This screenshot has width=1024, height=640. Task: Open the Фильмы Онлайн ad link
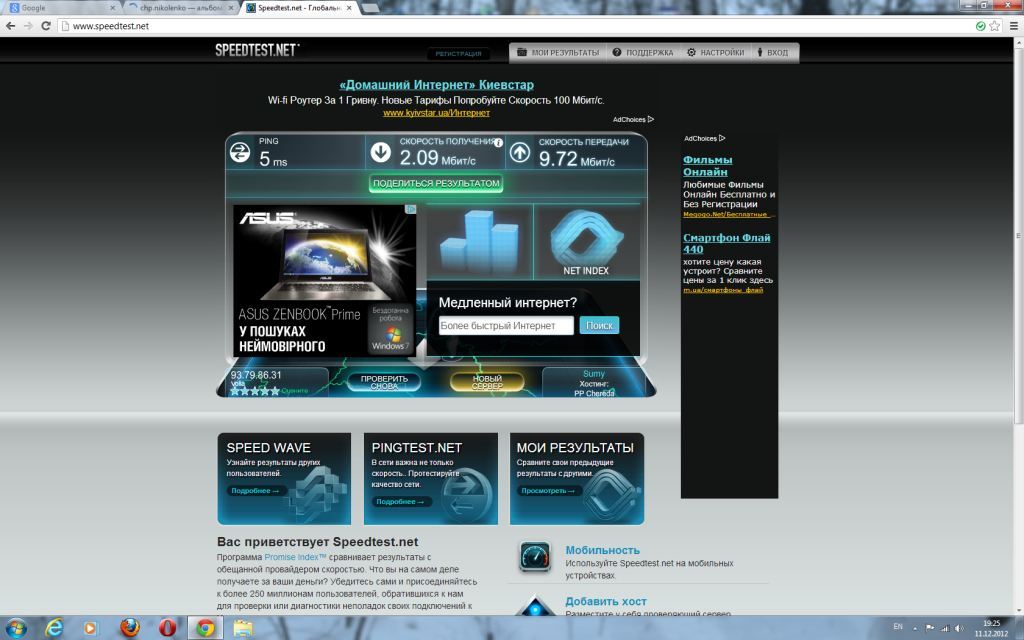tap(707, 166)
